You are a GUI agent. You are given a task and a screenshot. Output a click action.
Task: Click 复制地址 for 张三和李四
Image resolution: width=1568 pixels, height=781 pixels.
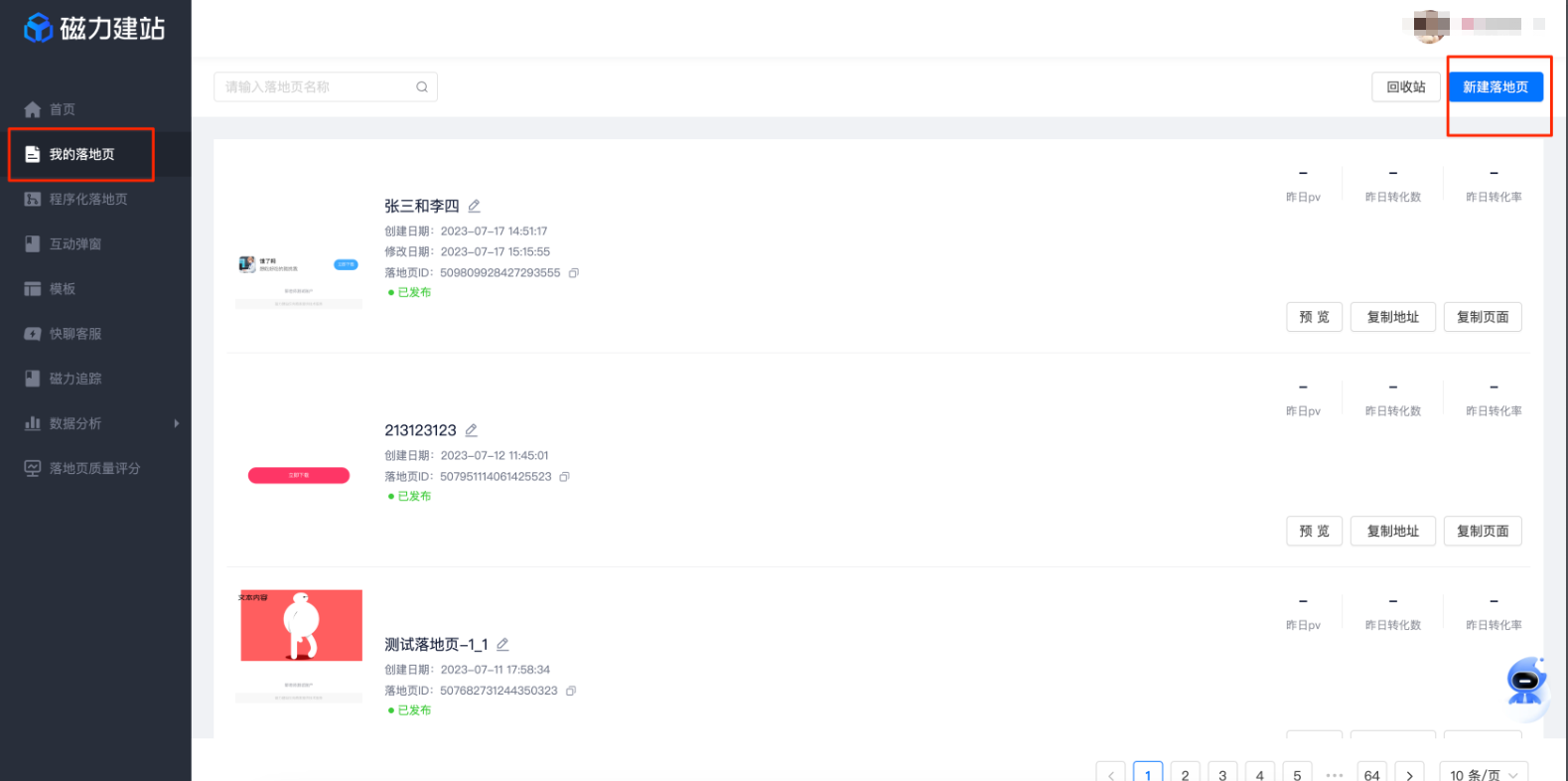[x=1392, y=317]
